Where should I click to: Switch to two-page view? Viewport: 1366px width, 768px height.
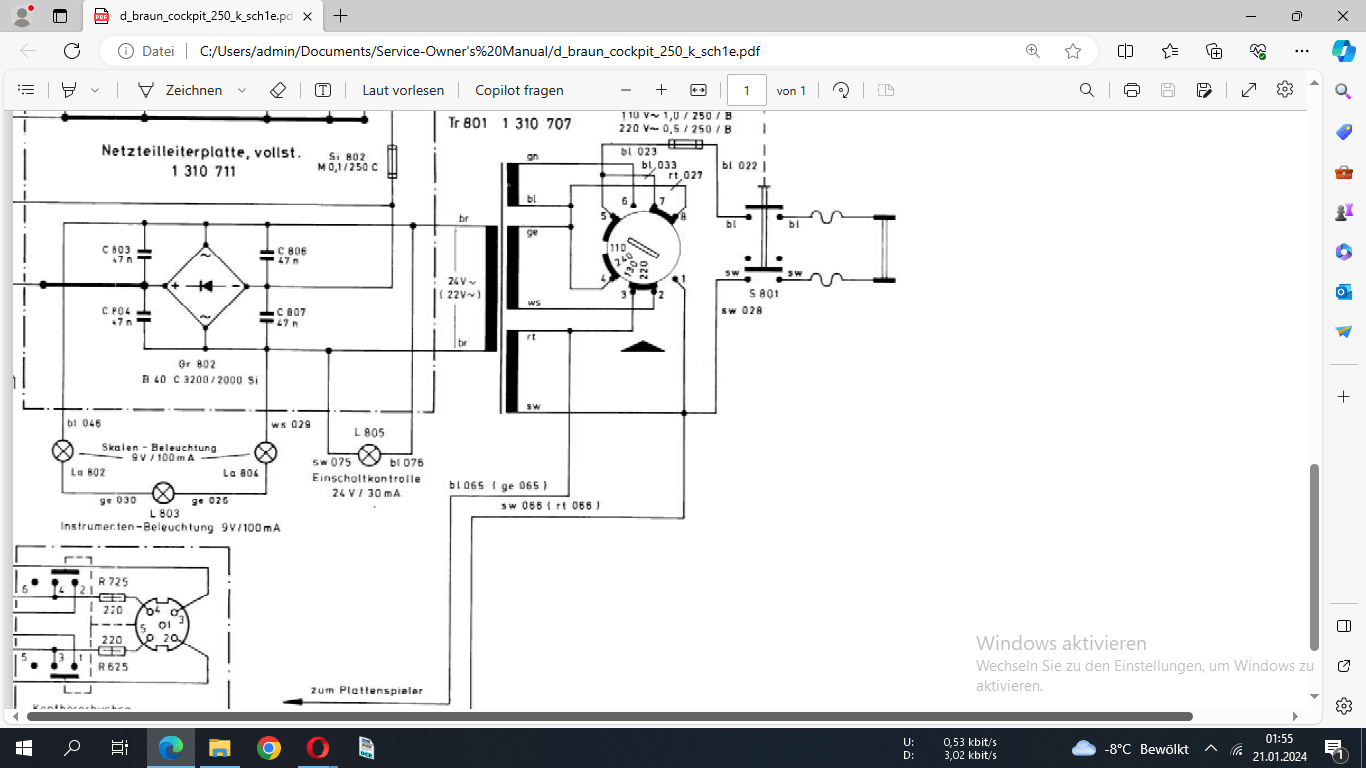click(x=885, y=90)
